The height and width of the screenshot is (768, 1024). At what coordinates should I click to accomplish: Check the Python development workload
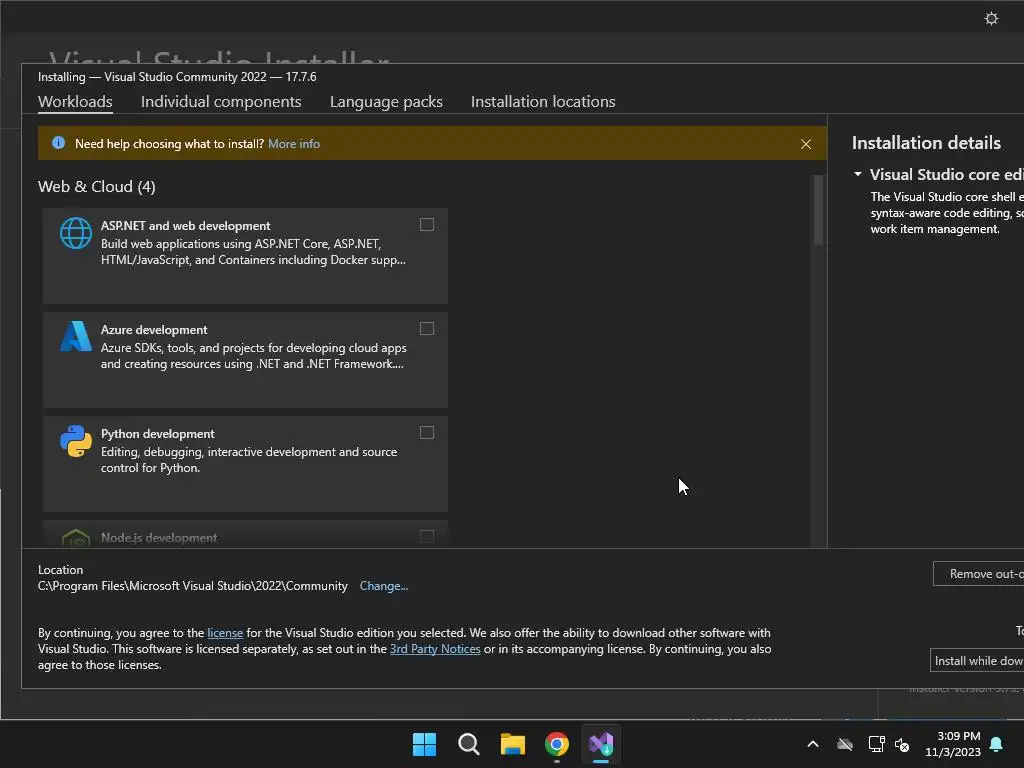pyautogui.click(x=426, y=432)
